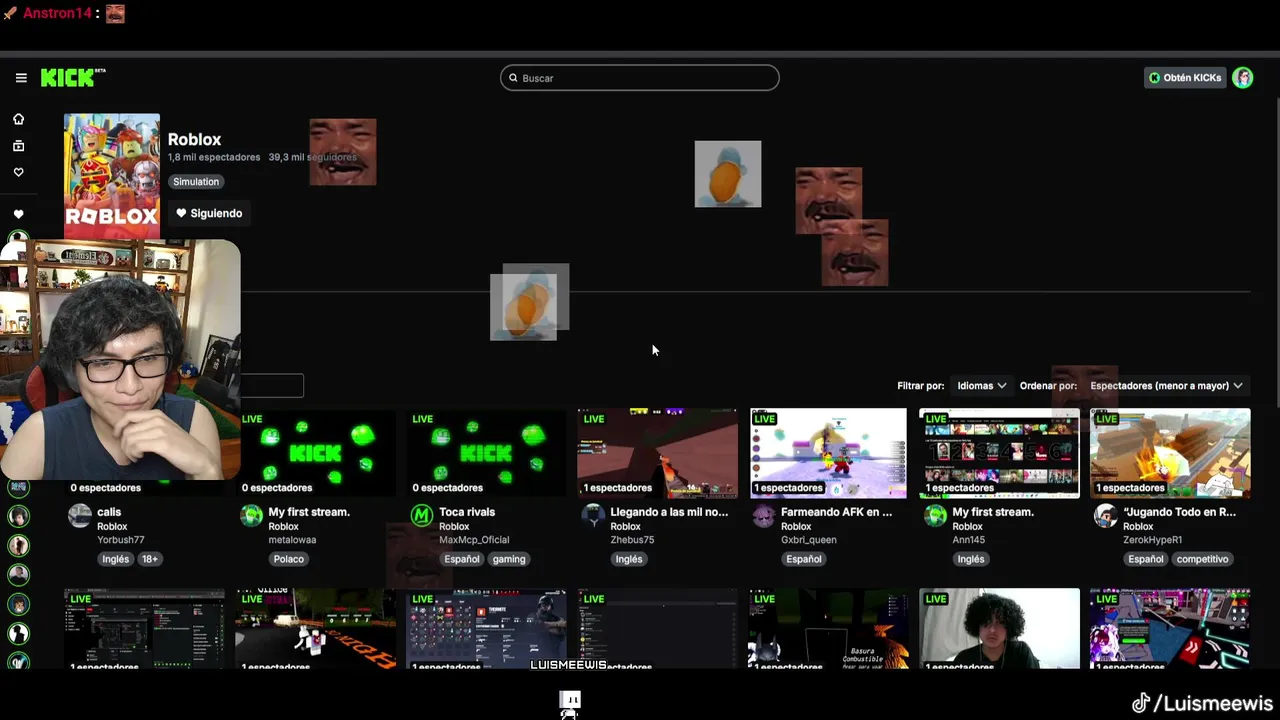Click the 18+ tag on calis stream
The width and height of the screenshot is (1280, 720).
point(149,559)
